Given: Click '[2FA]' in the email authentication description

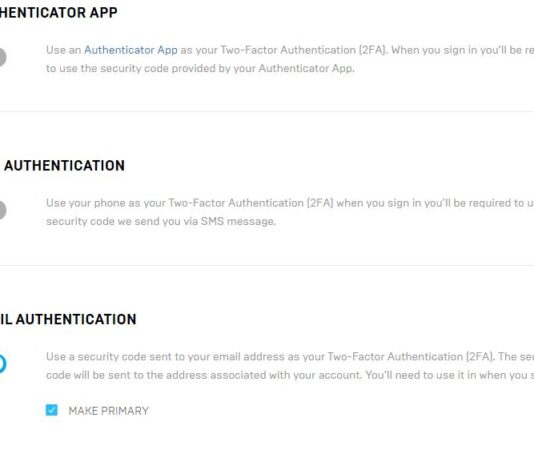Looking at the screenshot, I should 481,357.
